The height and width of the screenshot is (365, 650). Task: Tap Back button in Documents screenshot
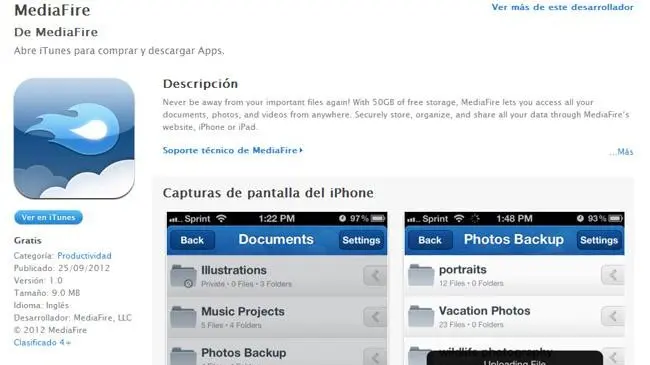point(192,240)
